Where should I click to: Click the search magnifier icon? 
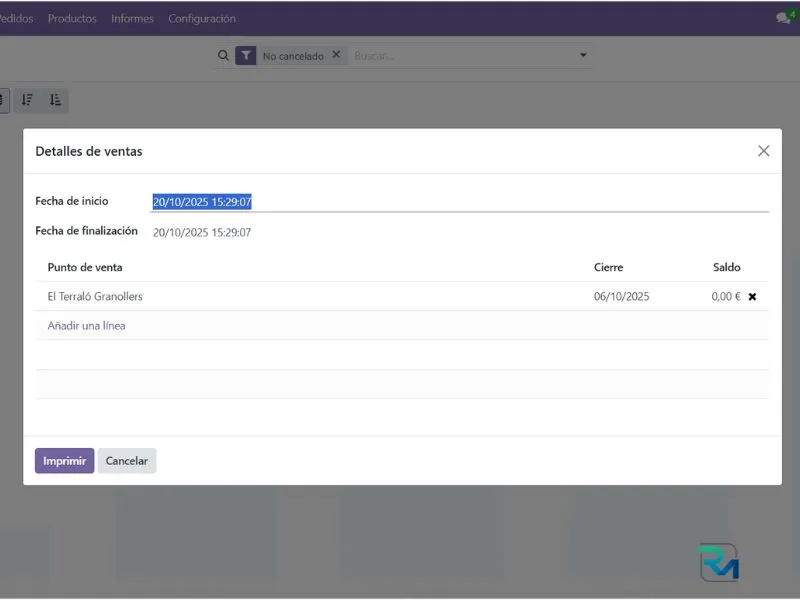[223, 56]
